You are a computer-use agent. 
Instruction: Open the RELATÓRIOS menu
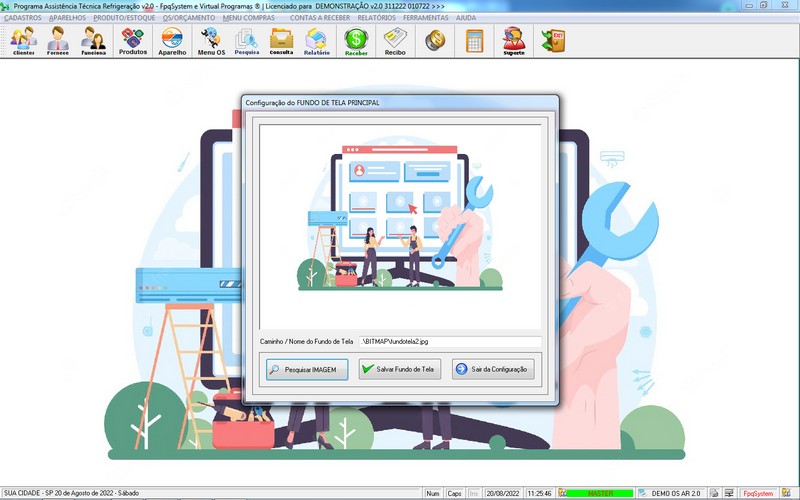coord(377,17)
